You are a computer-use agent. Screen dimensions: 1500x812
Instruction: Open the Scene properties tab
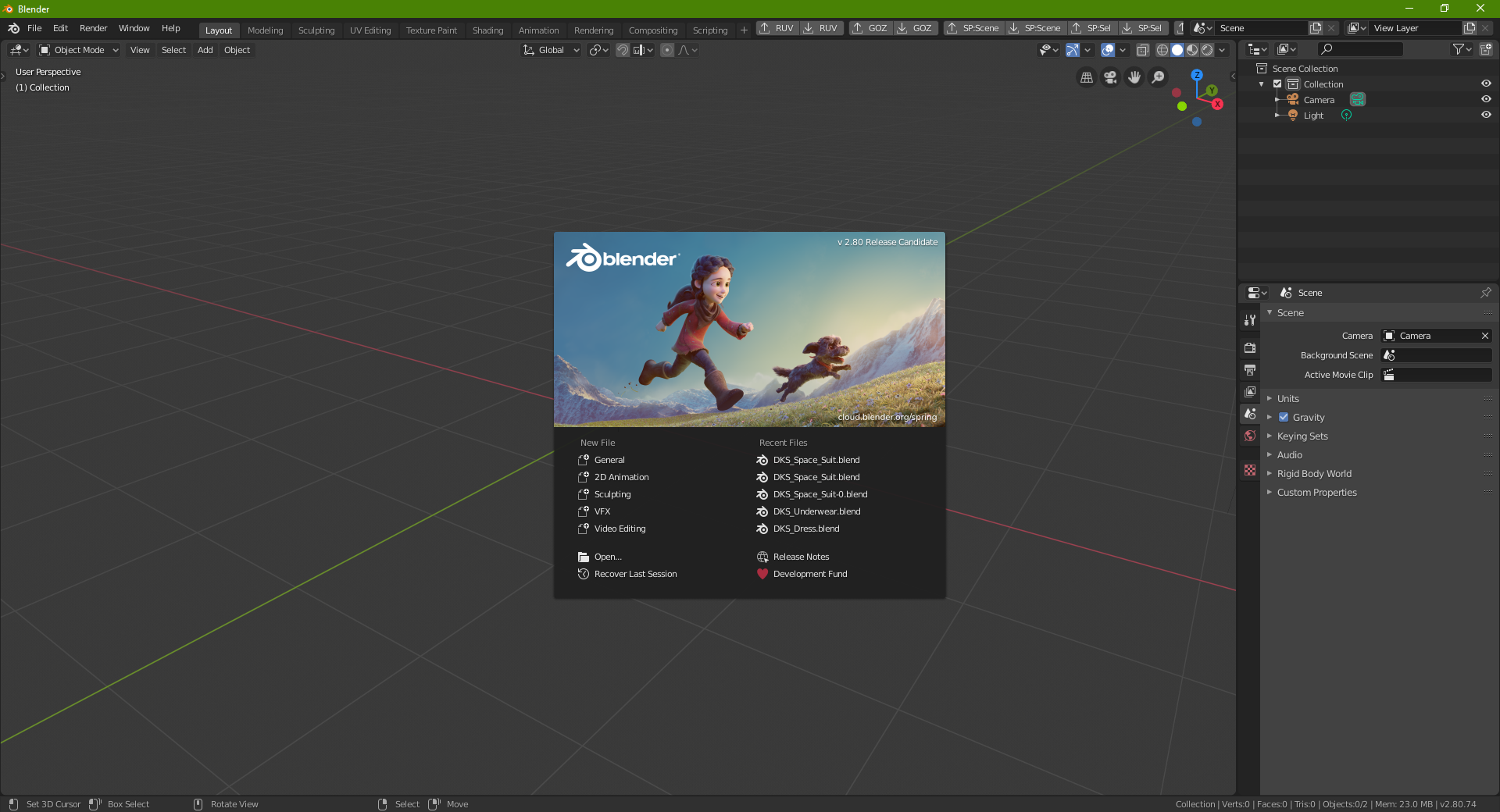(1250, 414)
